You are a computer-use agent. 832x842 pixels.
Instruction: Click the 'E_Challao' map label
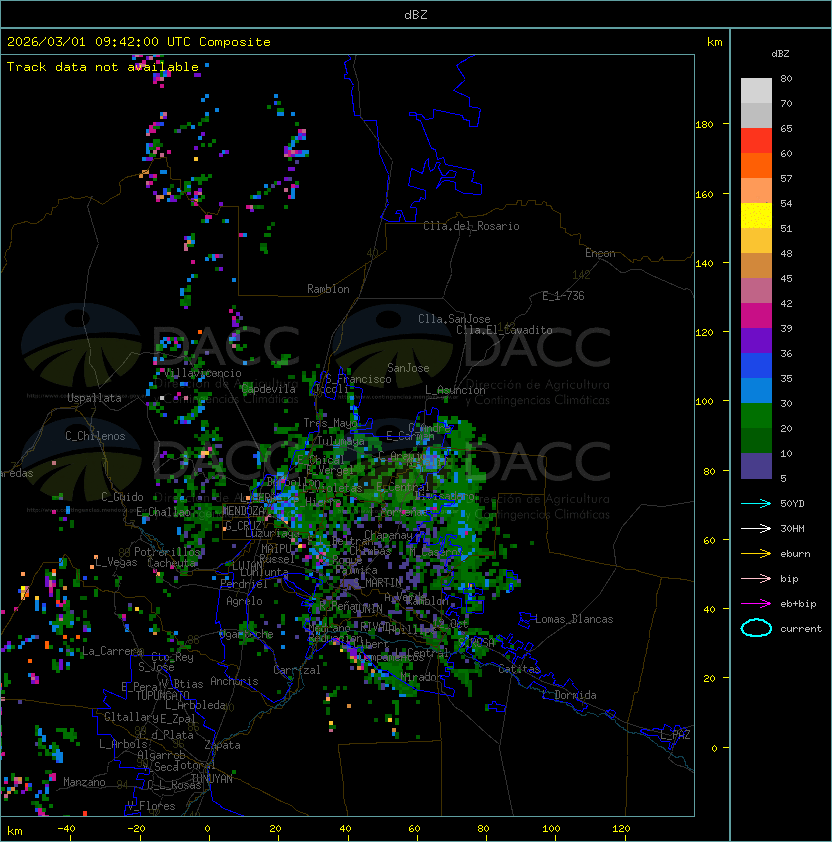163,512
